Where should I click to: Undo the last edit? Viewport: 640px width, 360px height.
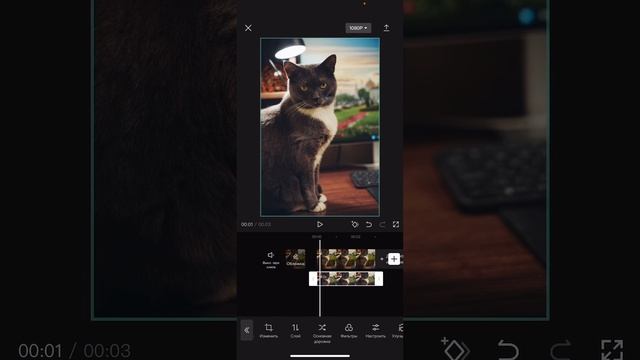(369, 224)
